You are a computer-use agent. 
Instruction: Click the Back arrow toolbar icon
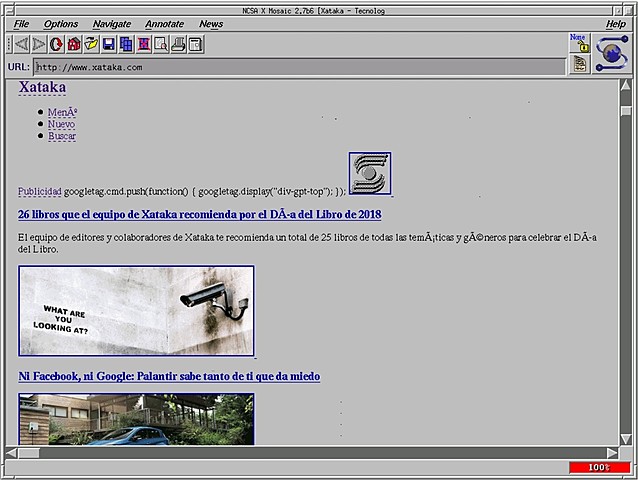pos(22,44)
